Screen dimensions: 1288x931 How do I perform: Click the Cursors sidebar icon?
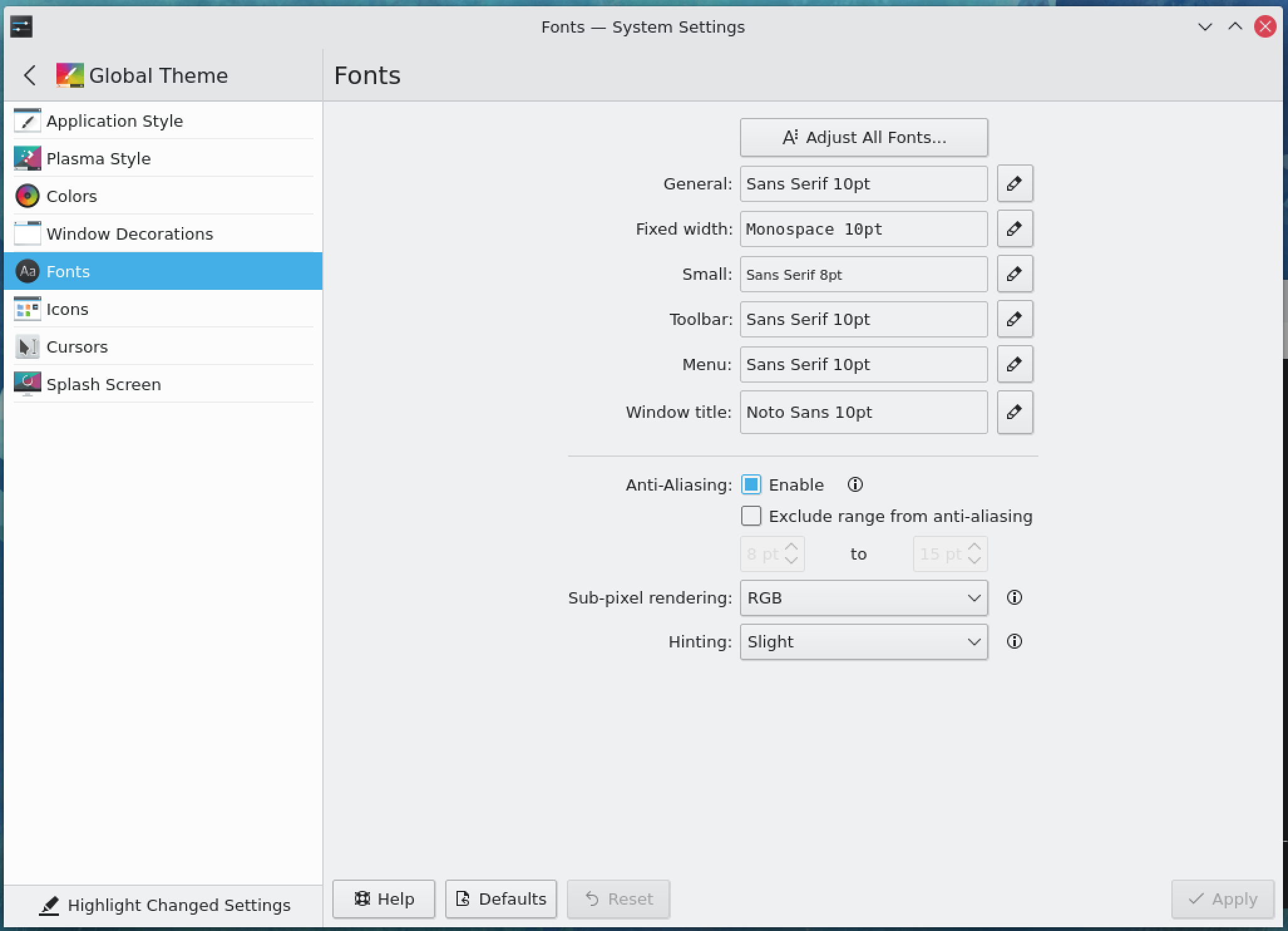(27, 347)
